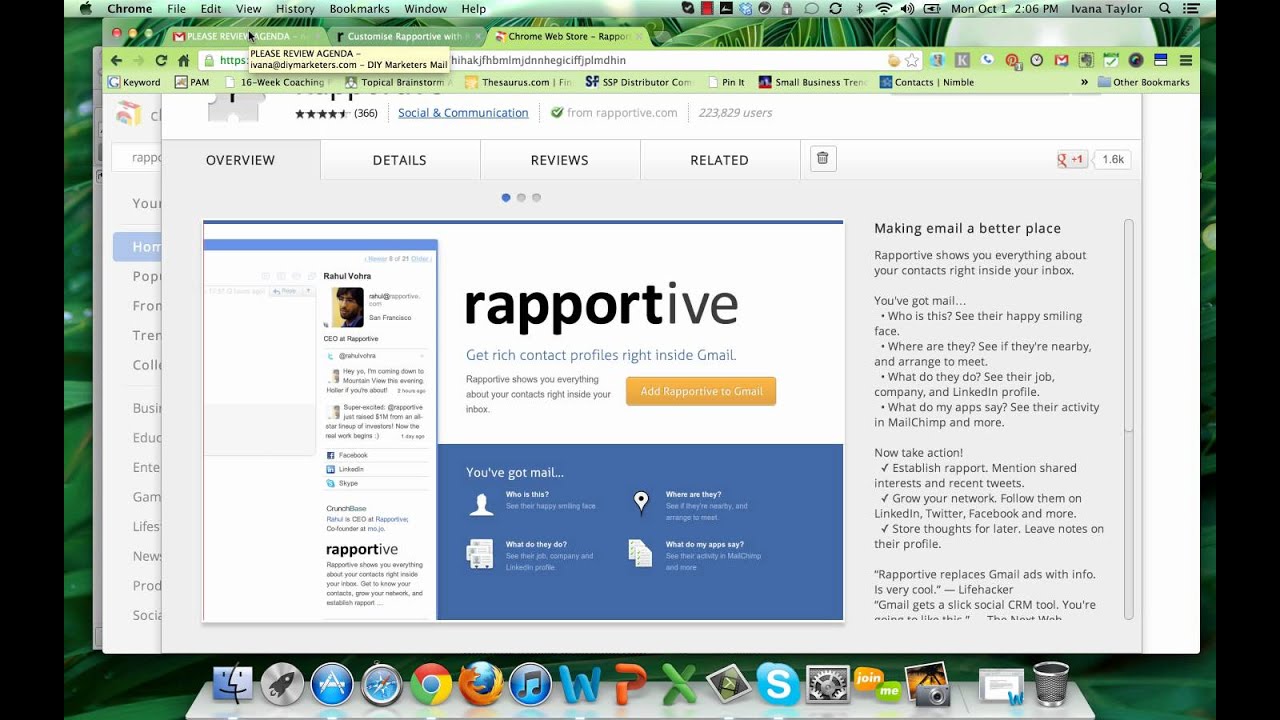Select the first carousel dot

506,198
